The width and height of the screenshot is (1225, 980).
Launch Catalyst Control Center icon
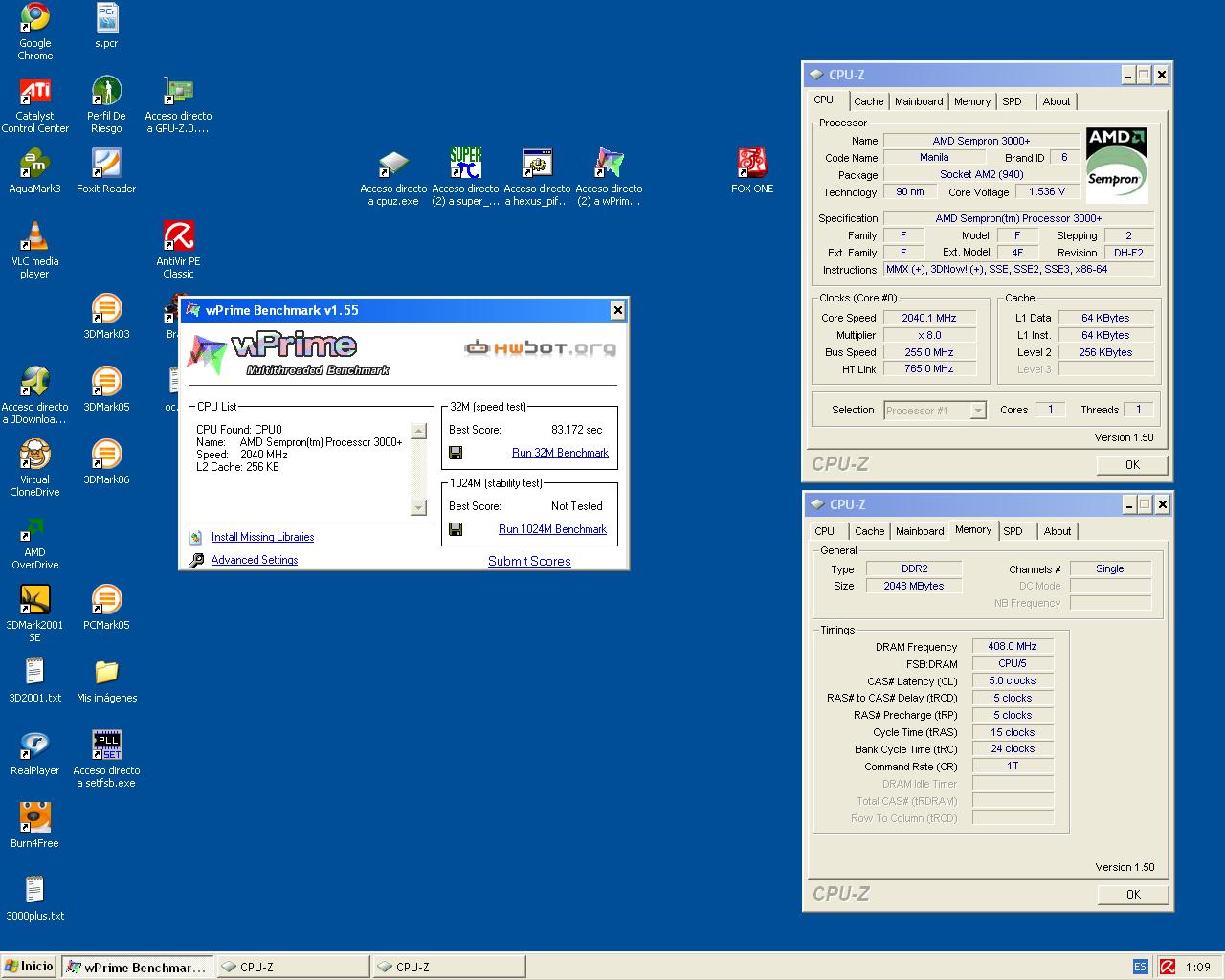(34, 90)
